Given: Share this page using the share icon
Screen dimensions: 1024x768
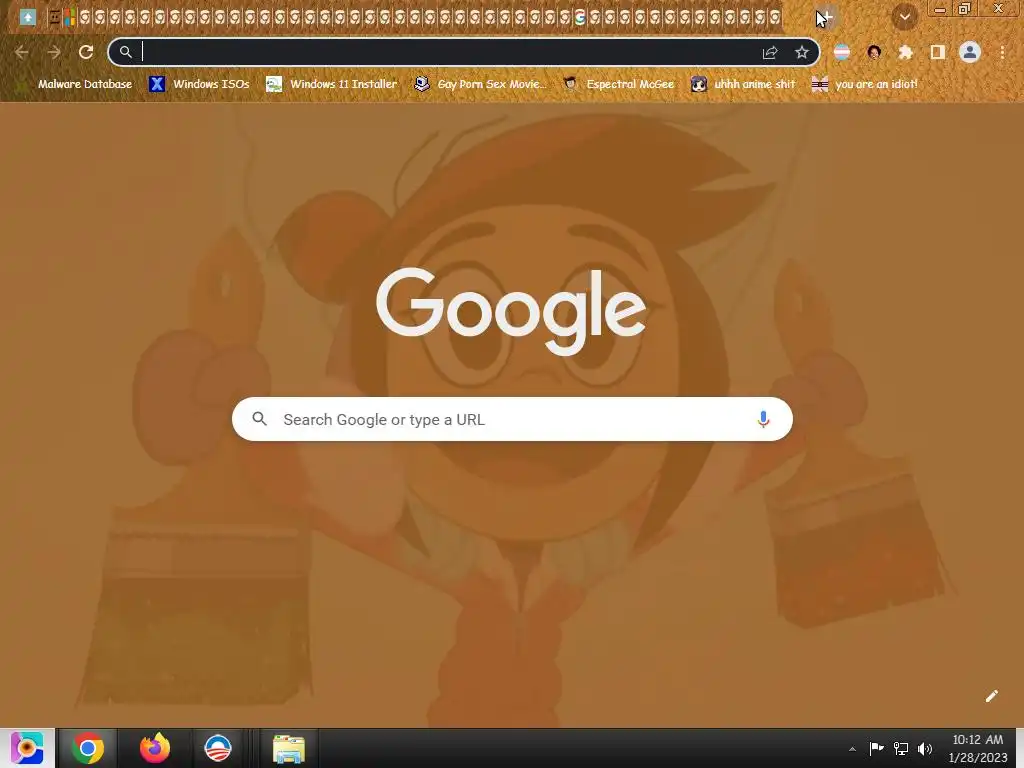Looking at the screenshot, I should 770,52.
